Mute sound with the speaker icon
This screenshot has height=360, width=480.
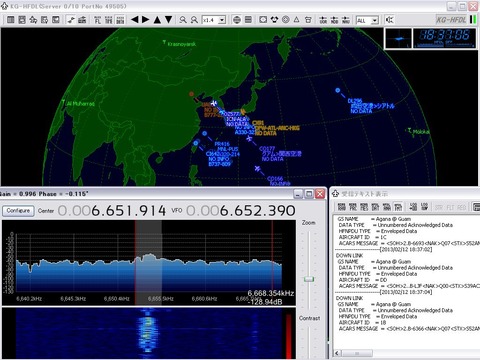[x=389, y=20]
